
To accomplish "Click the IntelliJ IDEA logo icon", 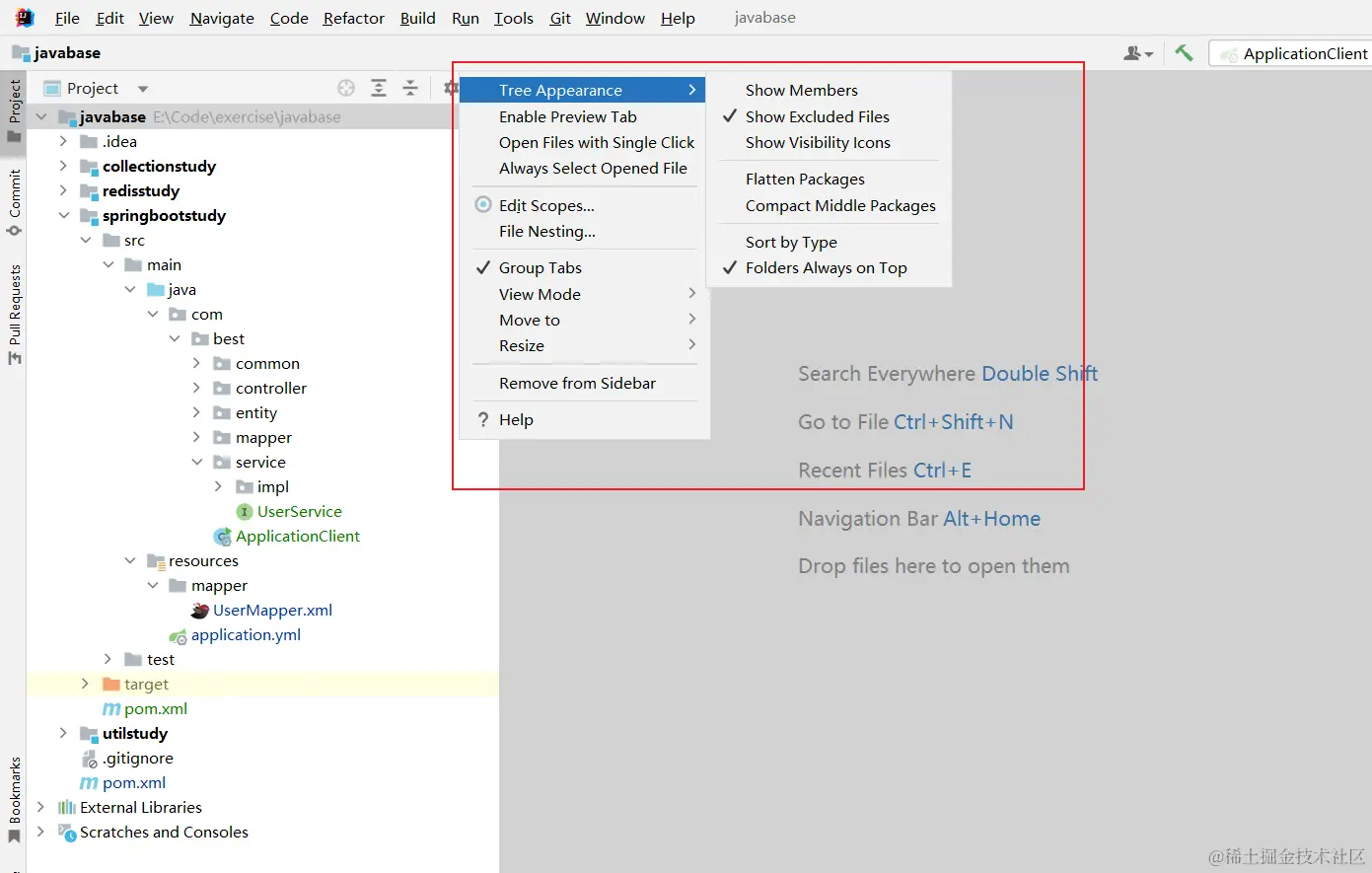I will pyautogui.click(x=25, y=18).
